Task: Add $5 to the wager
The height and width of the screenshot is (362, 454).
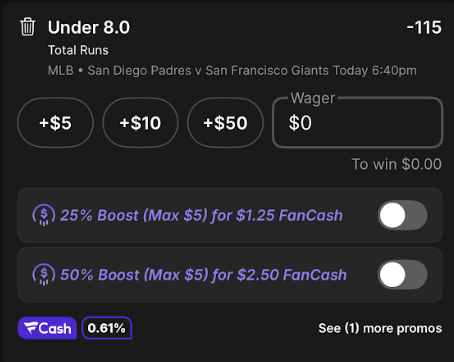Action: click(x=55, y=123)
